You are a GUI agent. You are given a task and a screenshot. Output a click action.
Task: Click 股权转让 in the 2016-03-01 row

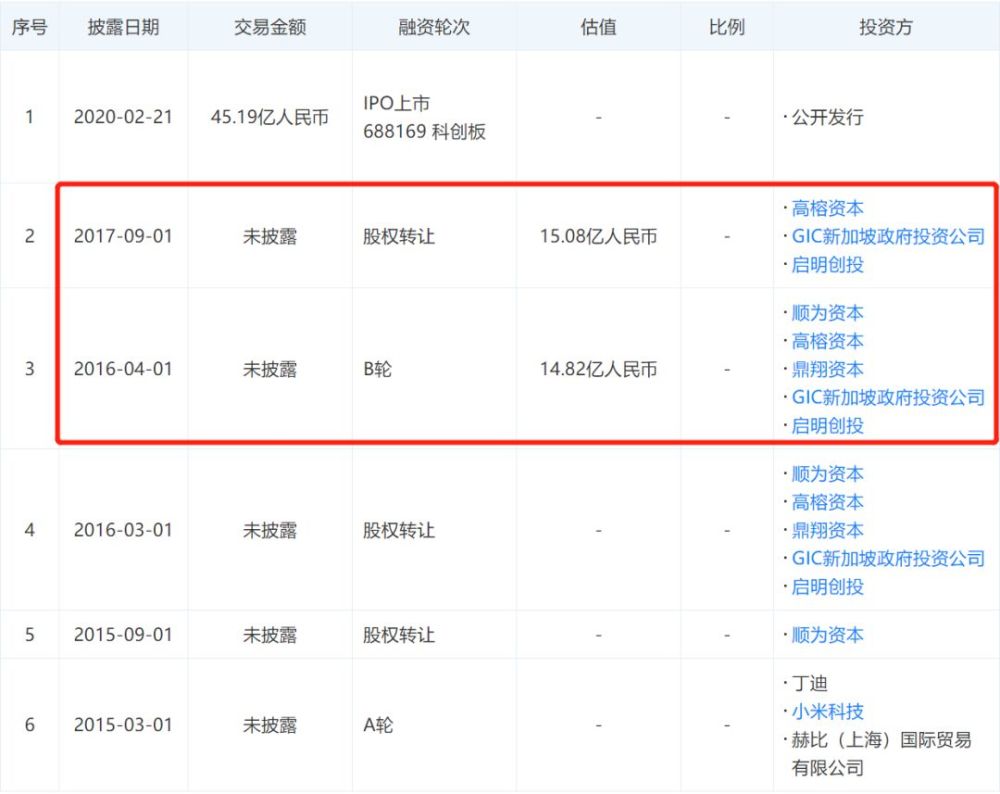pyautogui.click(x=399, y=530)
